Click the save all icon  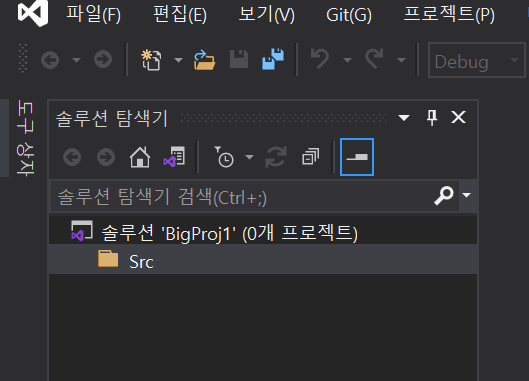click(273, 59)
